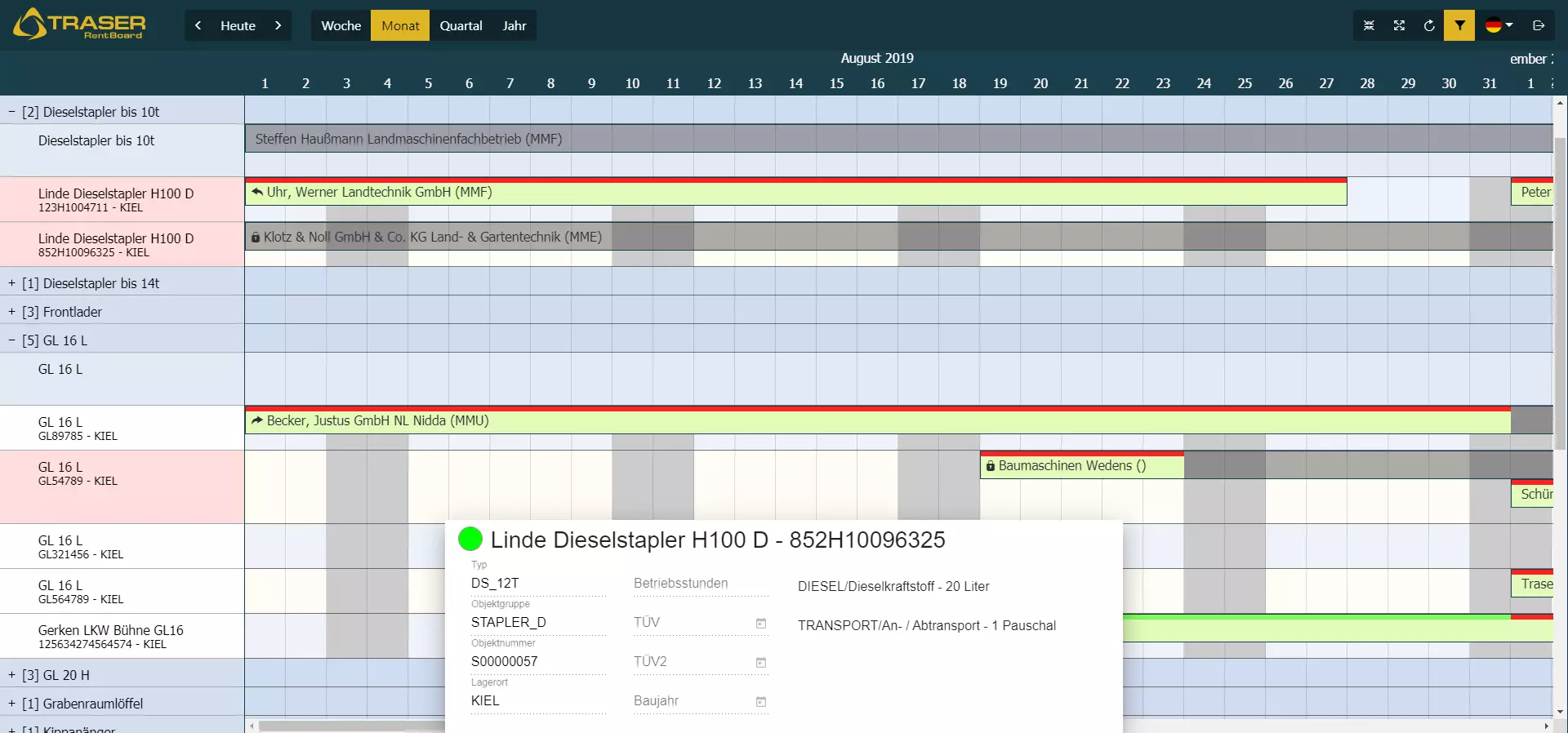This screenshot has width=1568, height=733.
Task: Refresh the rental board view
Action: (1429, 25)
